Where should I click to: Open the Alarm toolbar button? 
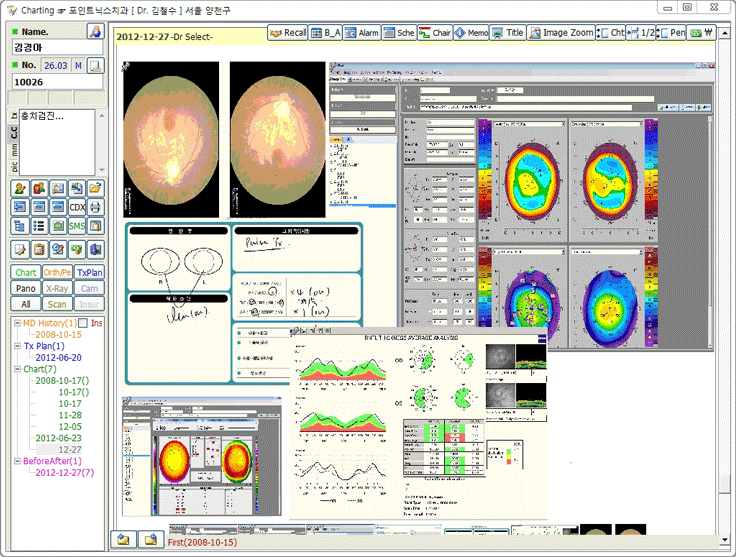[362, 33]
